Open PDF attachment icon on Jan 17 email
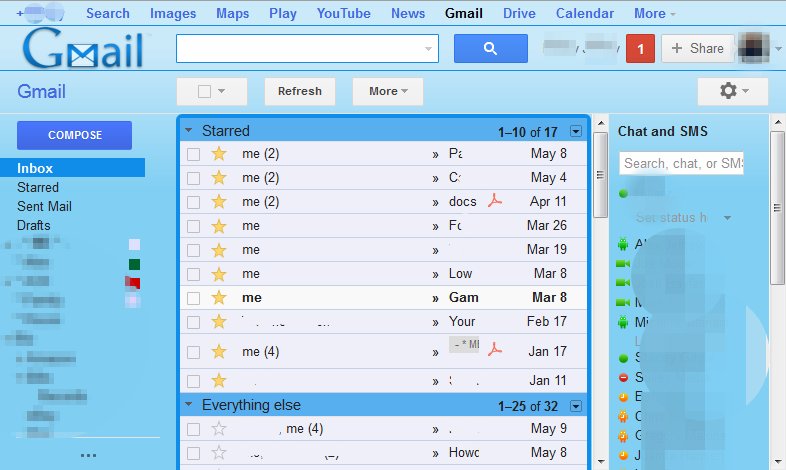 point(493,349)
